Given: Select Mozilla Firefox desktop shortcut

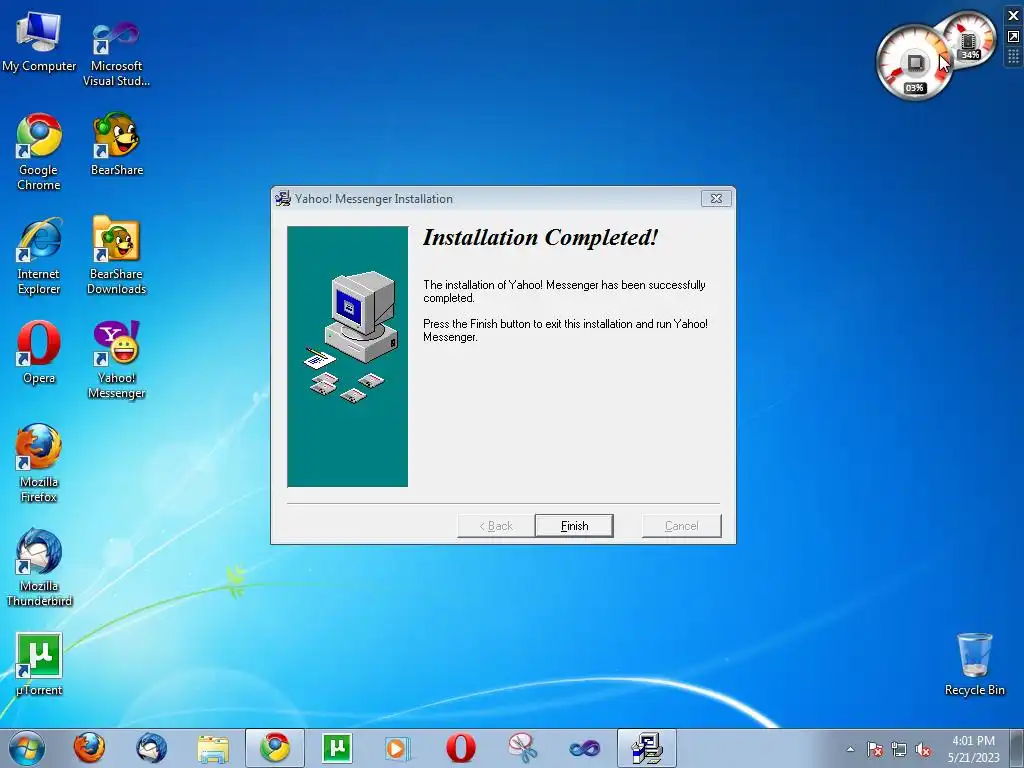Looking at the screenshot, I should 39,462.
